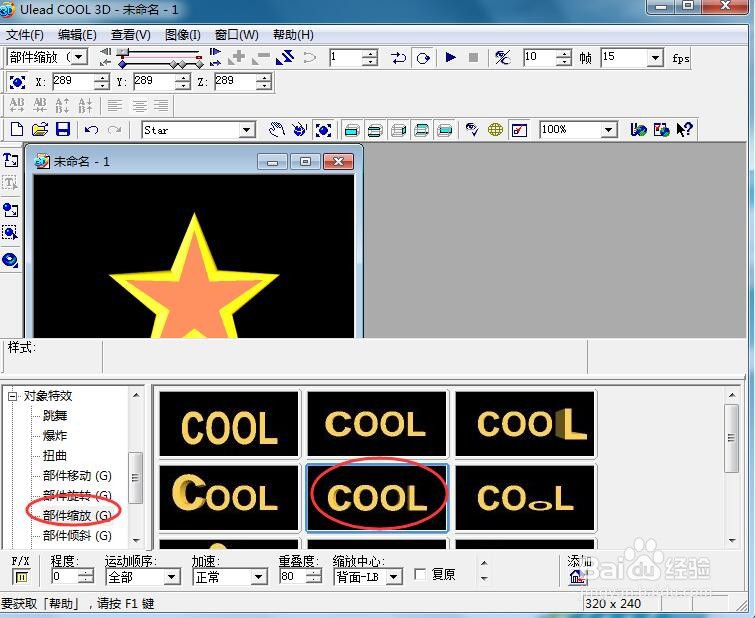The height and width of the screenshot is (618, 755).
Task: Click the edit object tool icon
Action: click(11, 233)
